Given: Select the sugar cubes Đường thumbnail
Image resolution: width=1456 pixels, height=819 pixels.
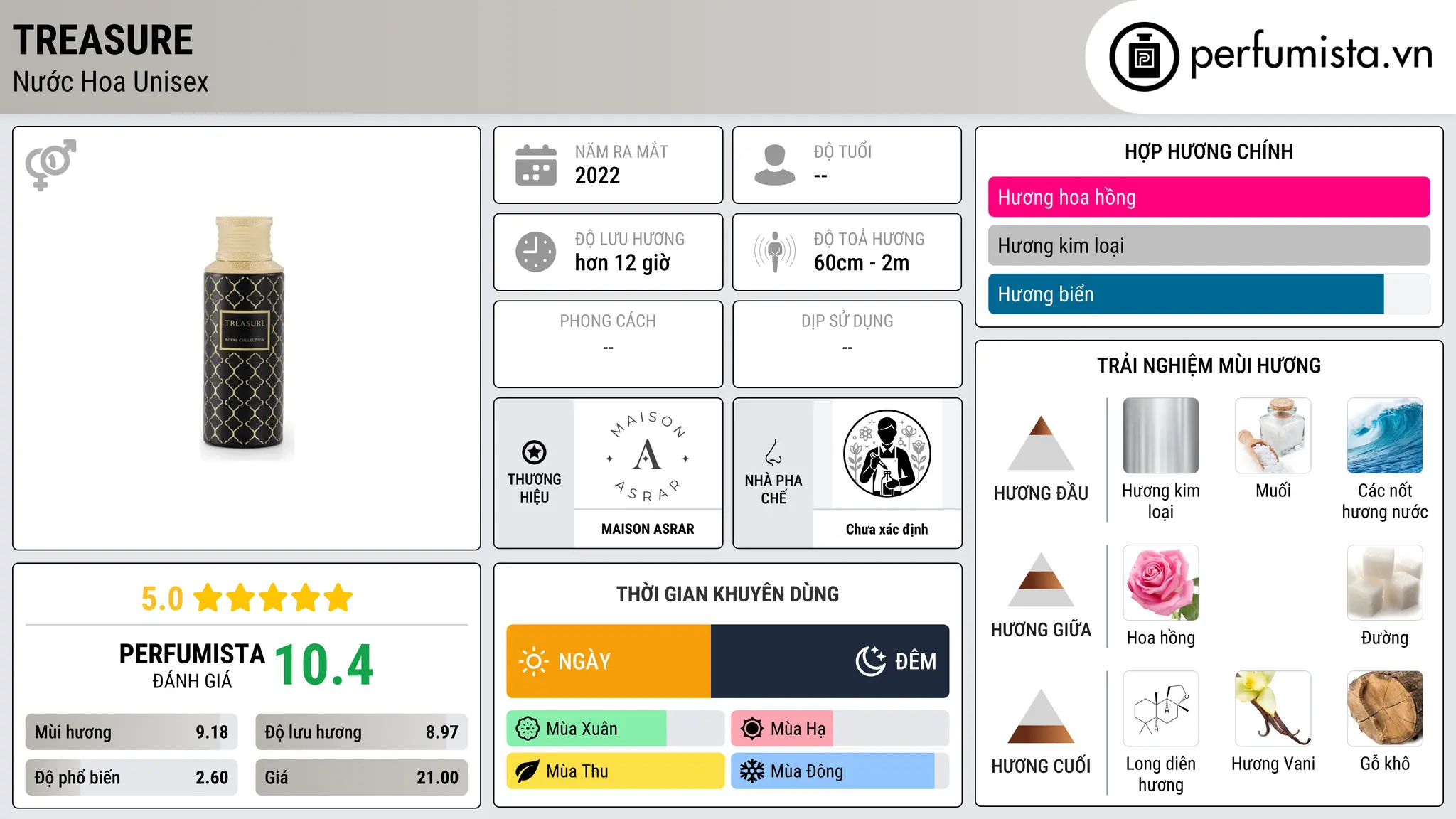Looking at the screenshot, I should coord(1385,583).
